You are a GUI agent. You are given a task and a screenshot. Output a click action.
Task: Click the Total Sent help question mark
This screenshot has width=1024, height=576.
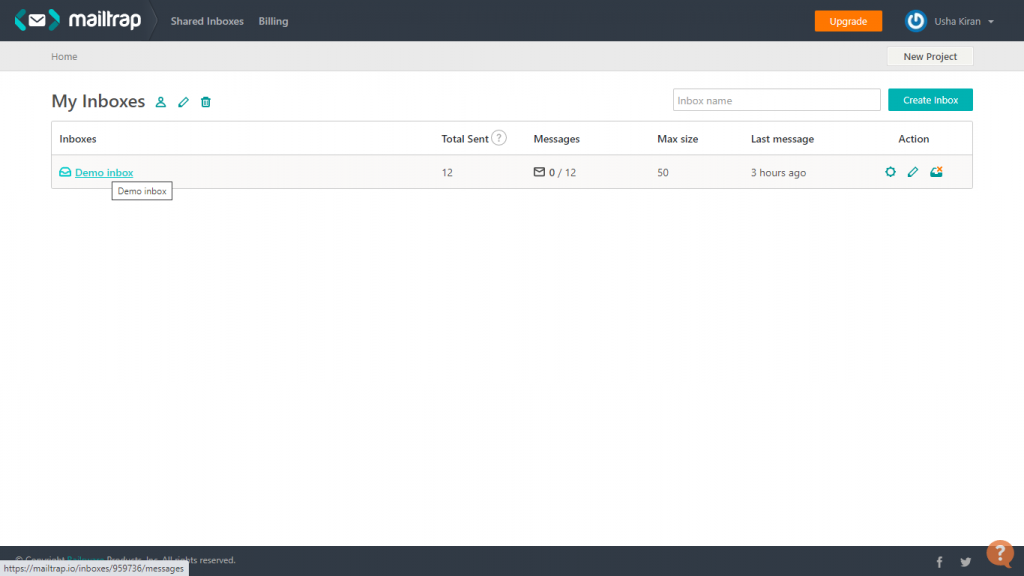point(499,138)
